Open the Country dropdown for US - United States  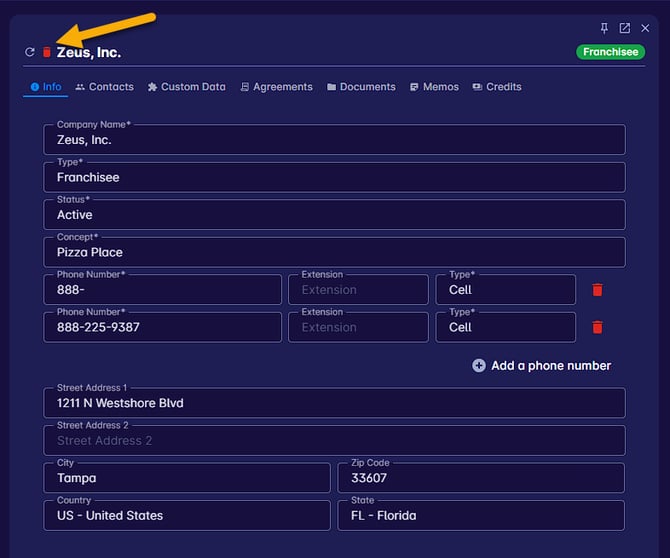[186, 515]
